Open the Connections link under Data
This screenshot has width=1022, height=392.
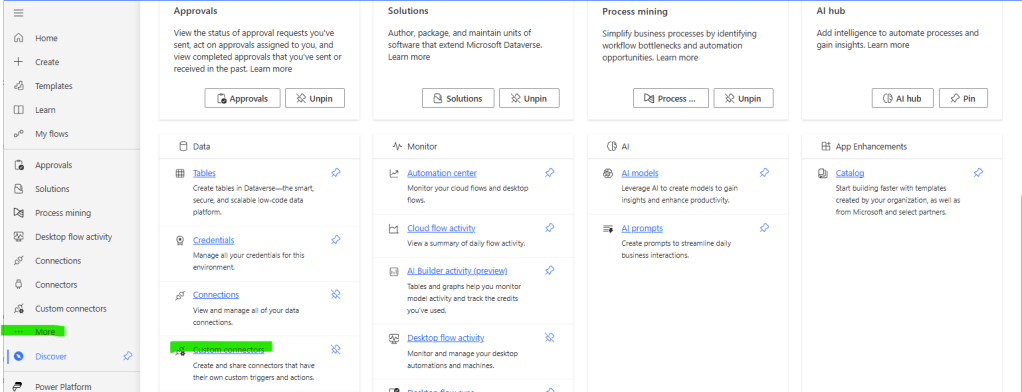[216, 295]
